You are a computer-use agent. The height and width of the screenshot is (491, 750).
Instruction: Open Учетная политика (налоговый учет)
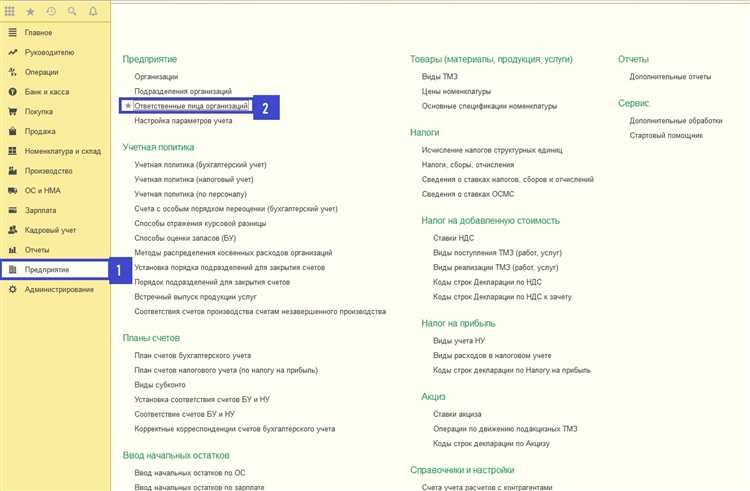coord(194,179)
